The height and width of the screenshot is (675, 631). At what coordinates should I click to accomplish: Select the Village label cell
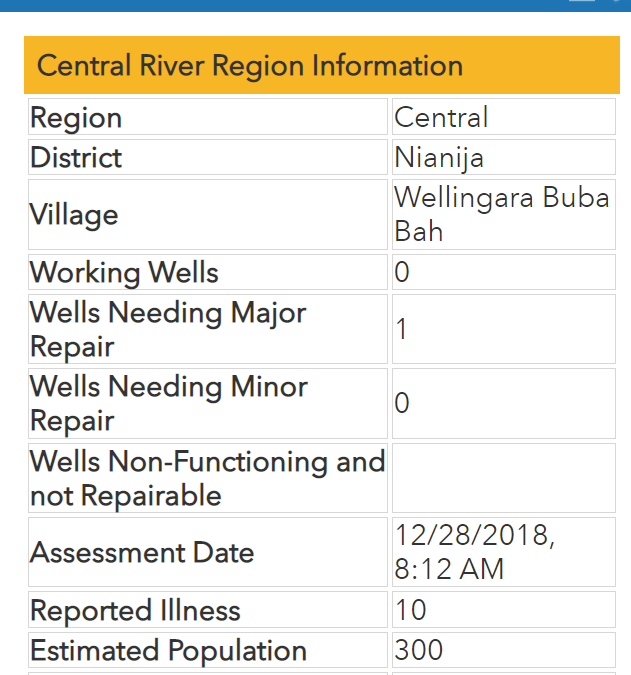[208, 214]
